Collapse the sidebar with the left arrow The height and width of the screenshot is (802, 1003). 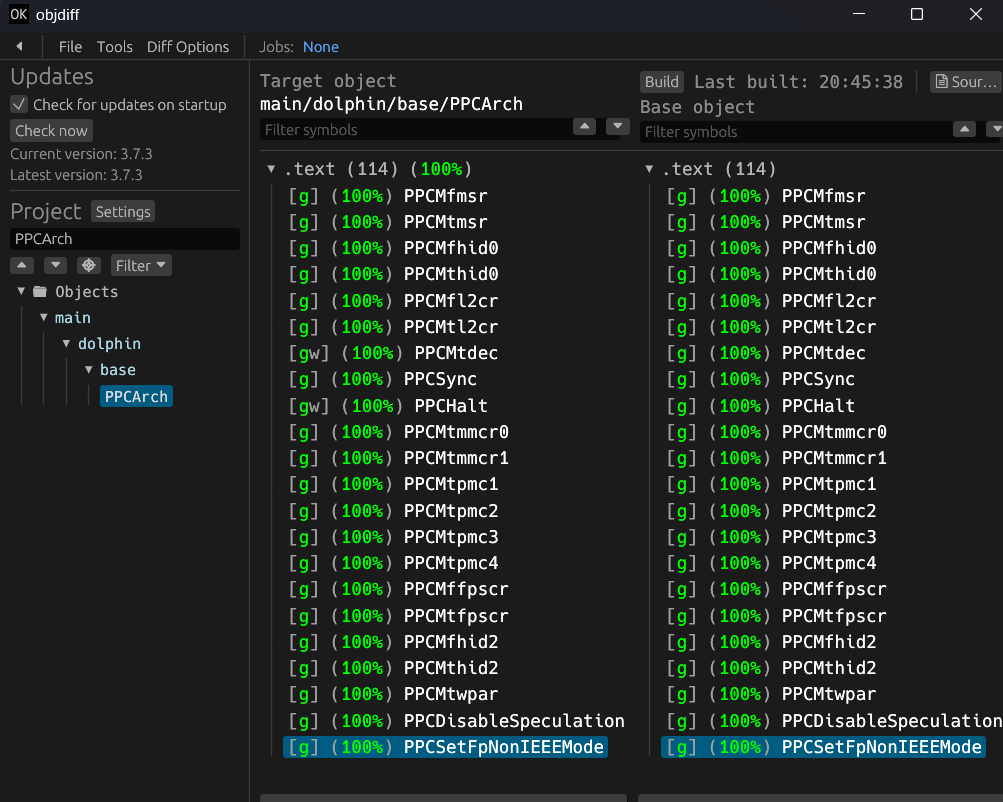click(x=19, y=46)
